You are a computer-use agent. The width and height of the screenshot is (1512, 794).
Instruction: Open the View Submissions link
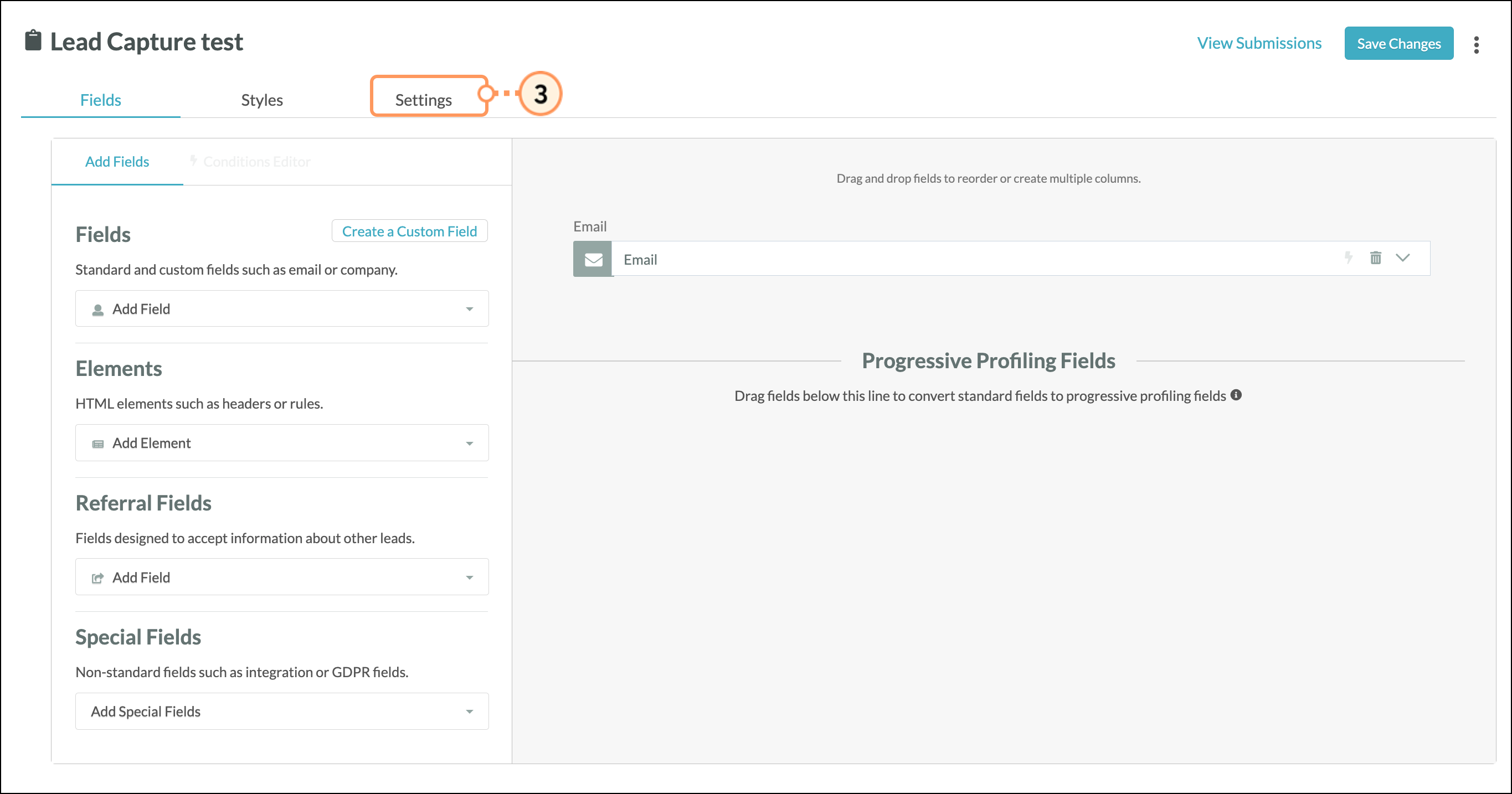click(x=1259, y=43)
